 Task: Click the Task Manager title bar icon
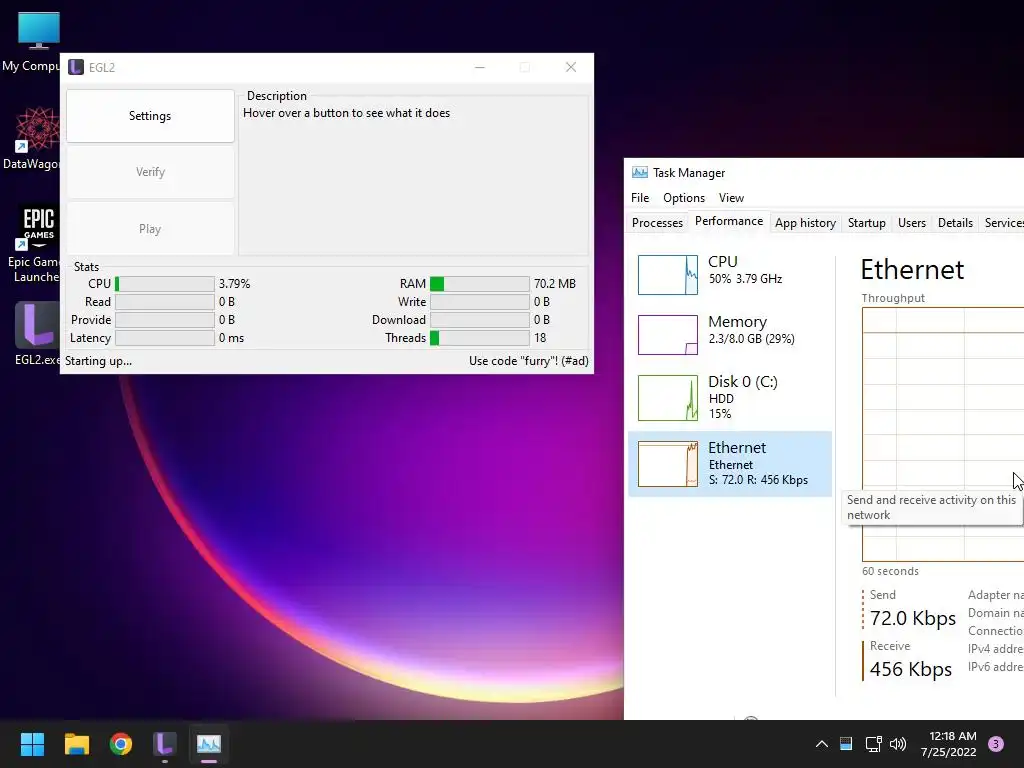(640, 172)
